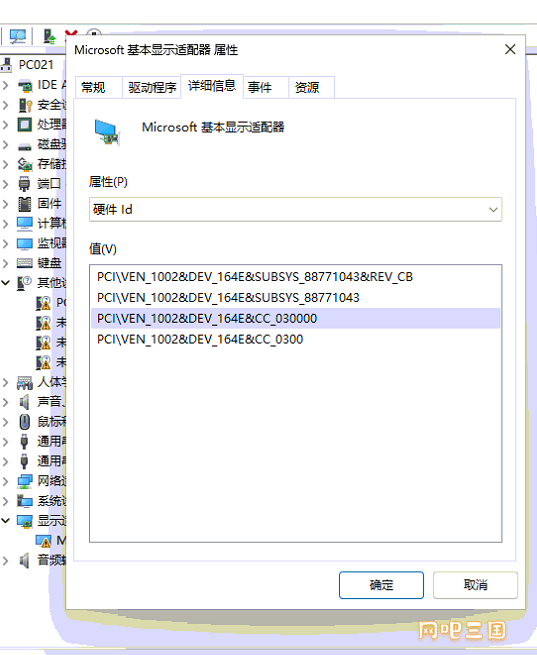Select the storage controllers category icon
This screenshot has width=537, height=655.
click(x=25, y=164)
